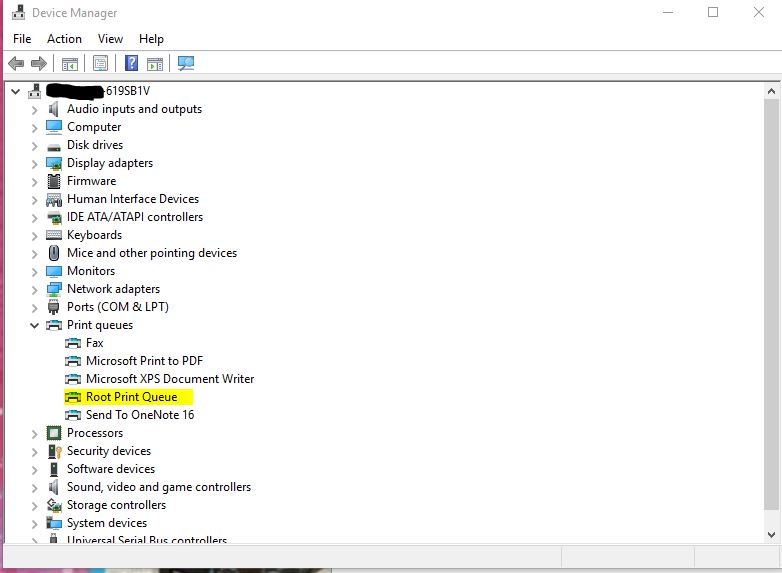782x573 pixels.
Task: Toggle the console tree toolbar icon
Action: pyautogui.click(x=70, y=64)
